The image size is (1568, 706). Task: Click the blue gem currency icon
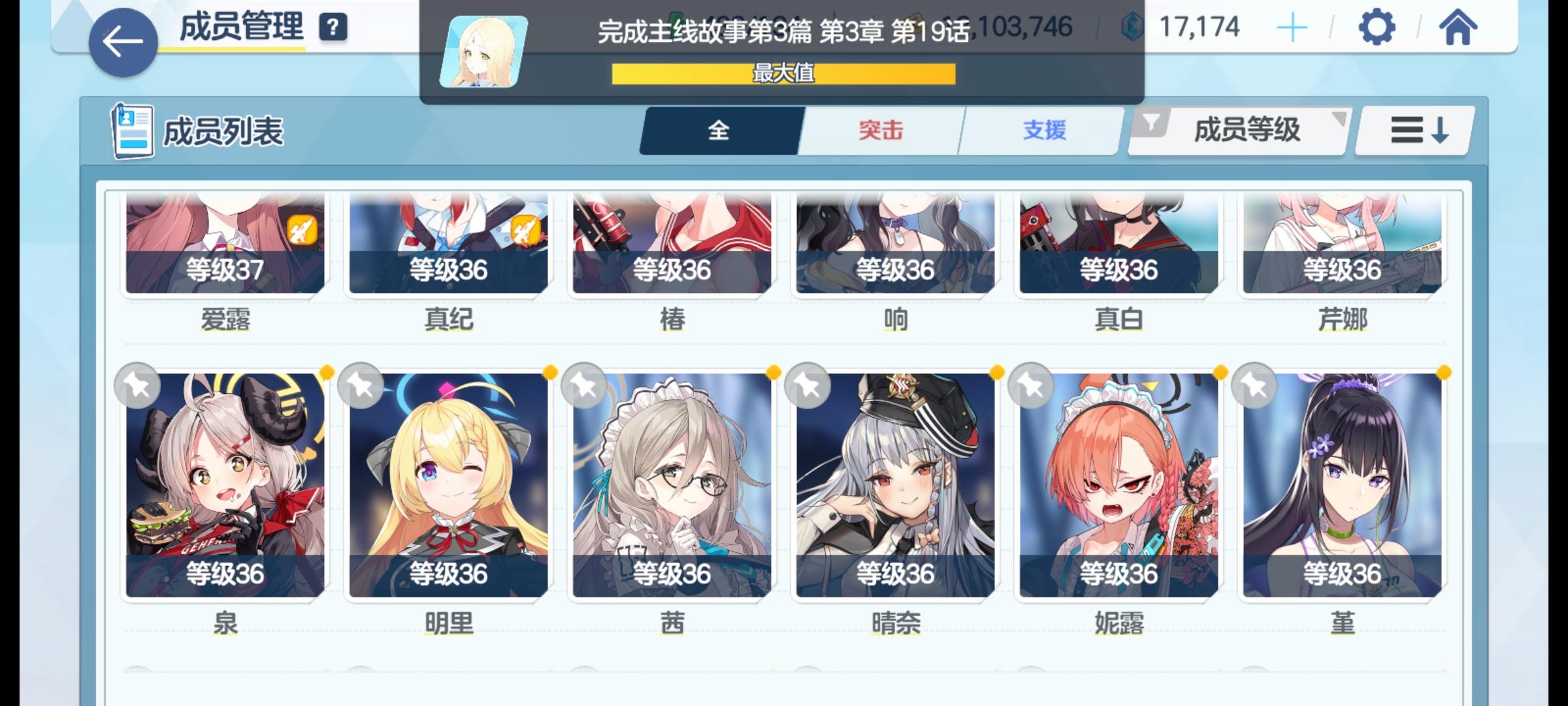pos(1132,27)
